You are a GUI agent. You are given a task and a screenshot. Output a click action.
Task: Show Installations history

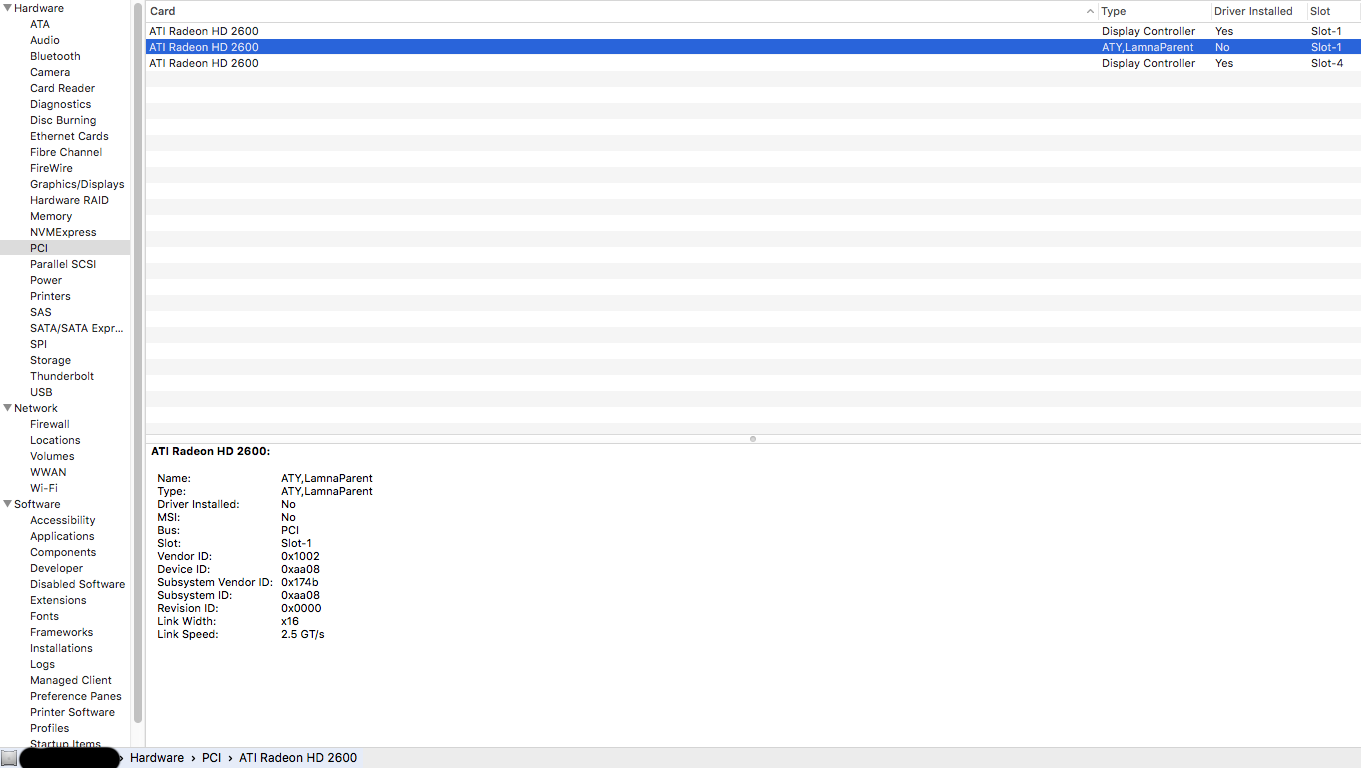(x=61, y=648)
